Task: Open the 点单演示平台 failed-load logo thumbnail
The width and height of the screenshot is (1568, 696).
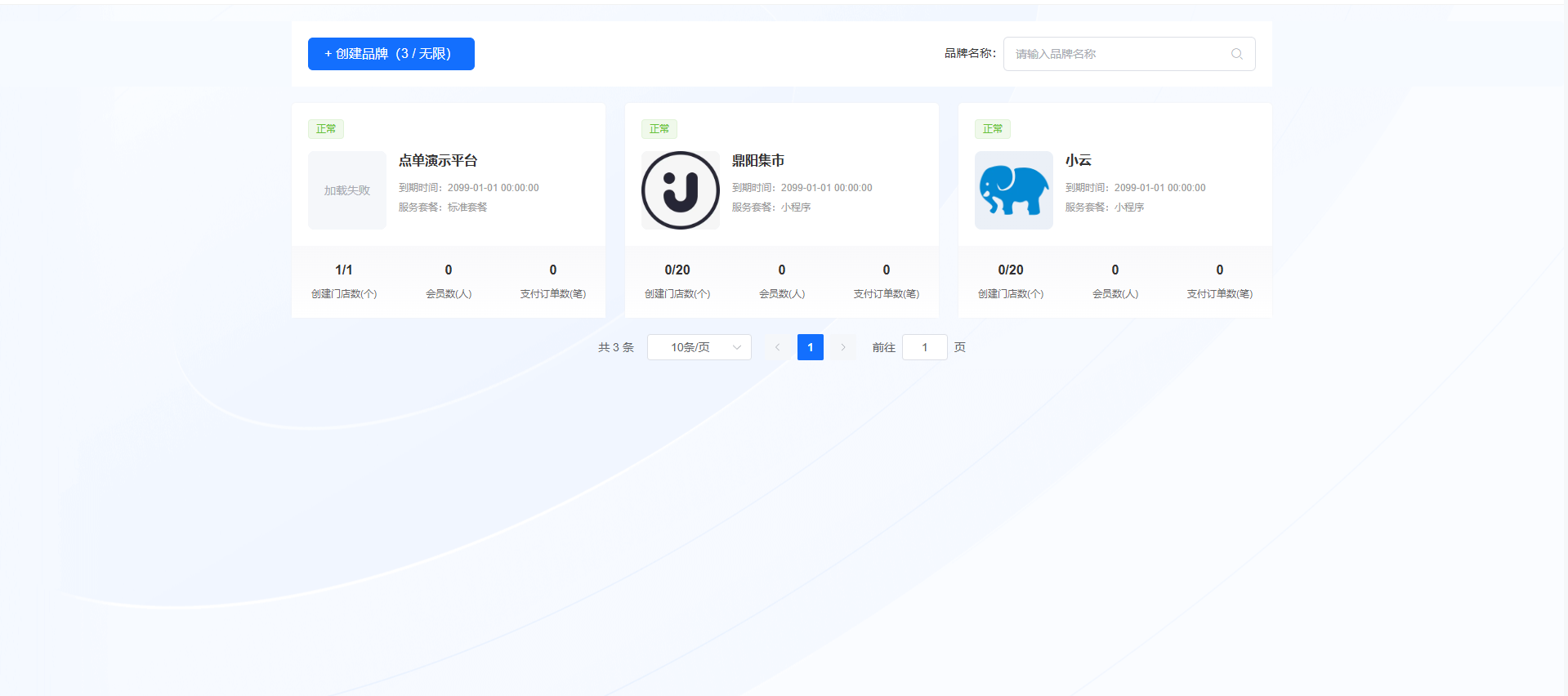Action: pyautogui.click(x=347, y=190)
